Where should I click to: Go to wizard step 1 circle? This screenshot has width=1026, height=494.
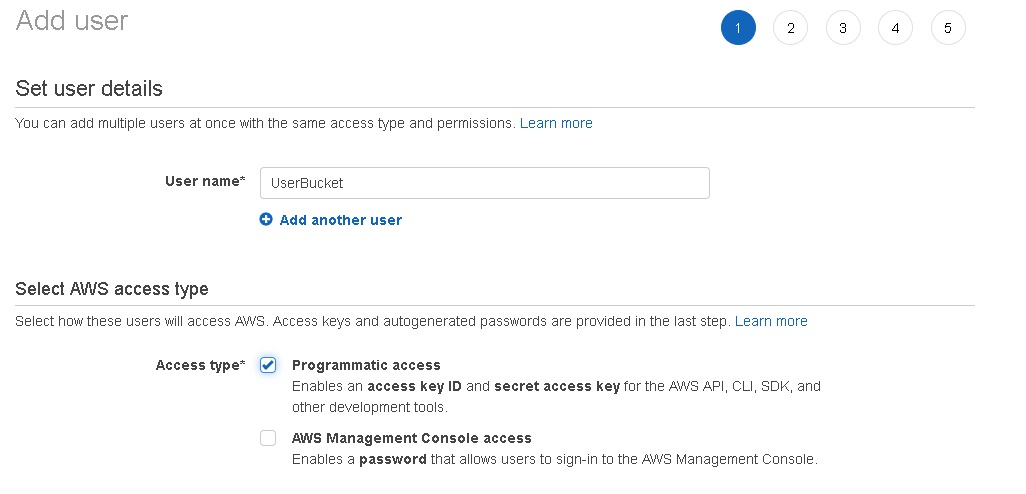(x=738, y=28)
